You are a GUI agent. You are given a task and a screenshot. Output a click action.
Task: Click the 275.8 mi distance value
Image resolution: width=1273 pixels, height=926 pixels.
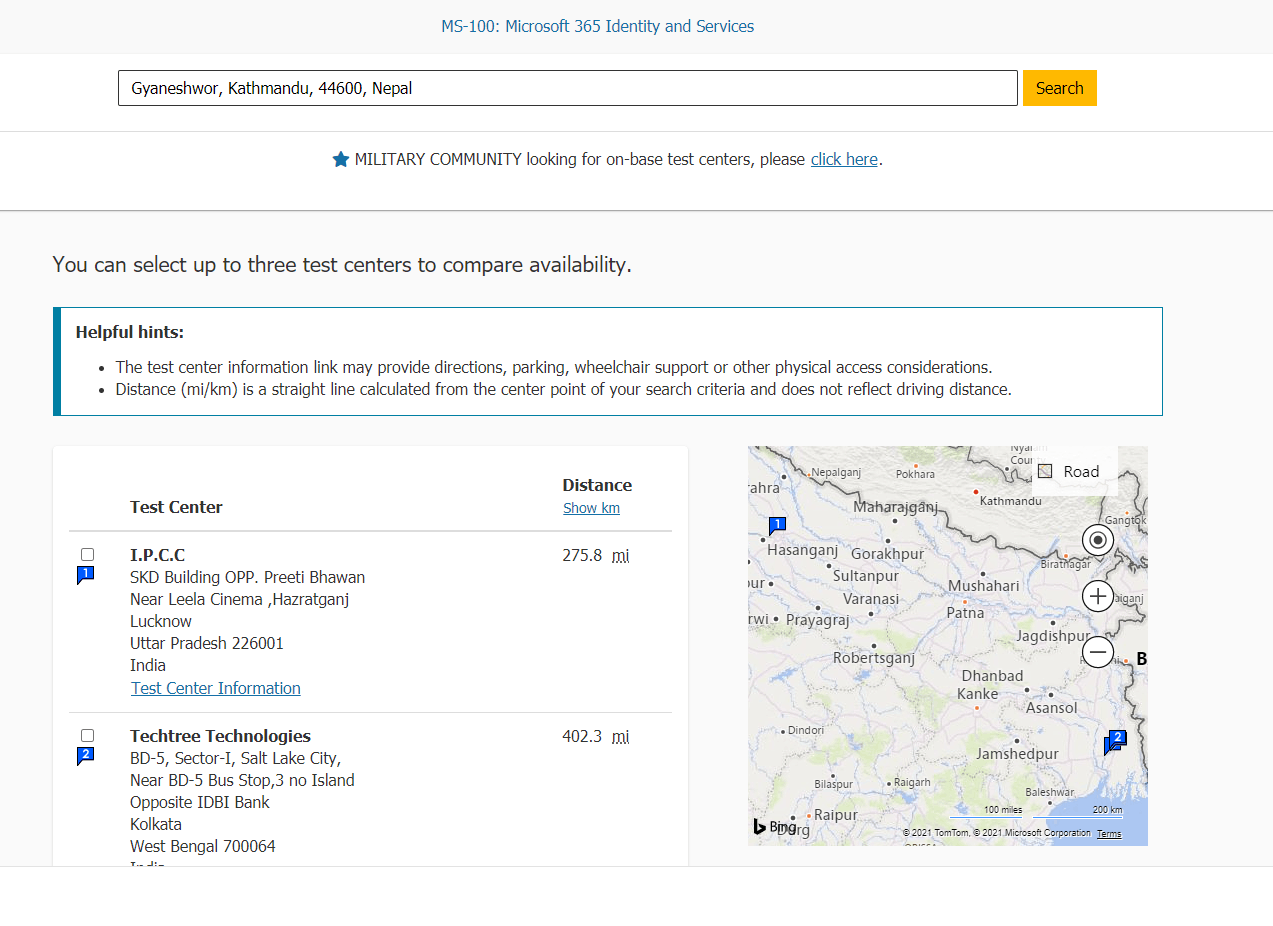coord(595,555)
